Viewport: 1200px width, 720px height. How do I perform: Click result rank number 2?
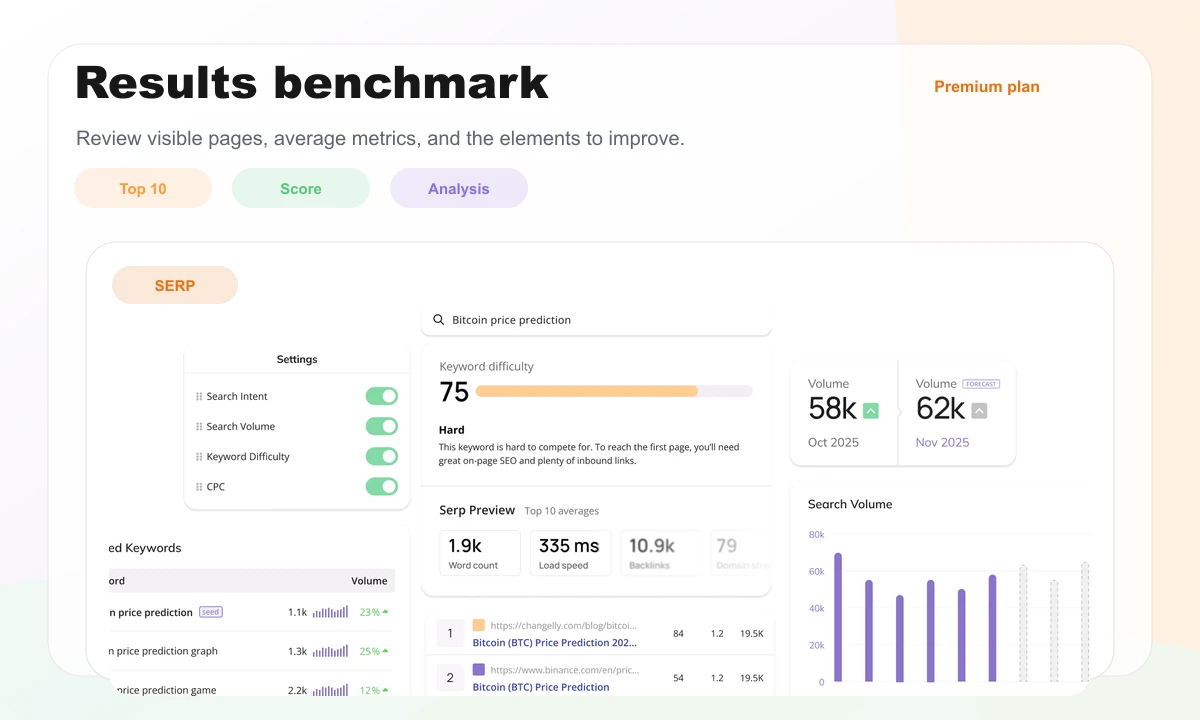click(450, 677)
